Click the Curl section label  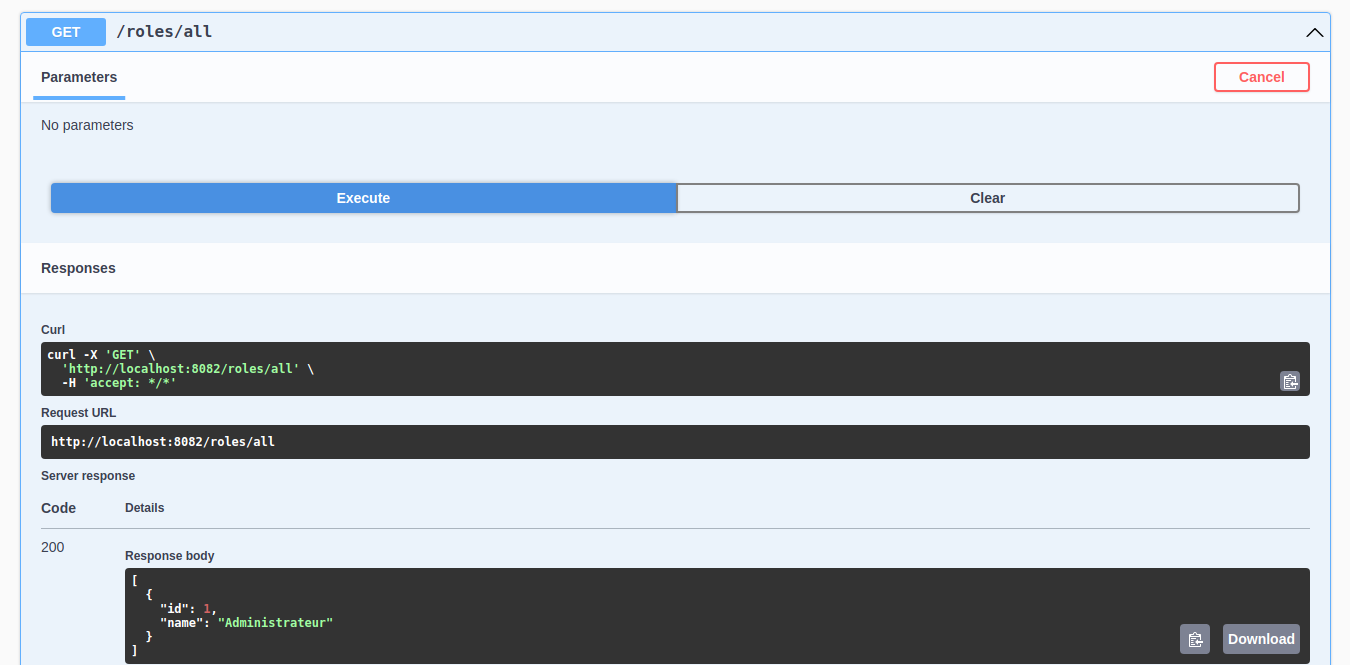(x=52, y=329)
